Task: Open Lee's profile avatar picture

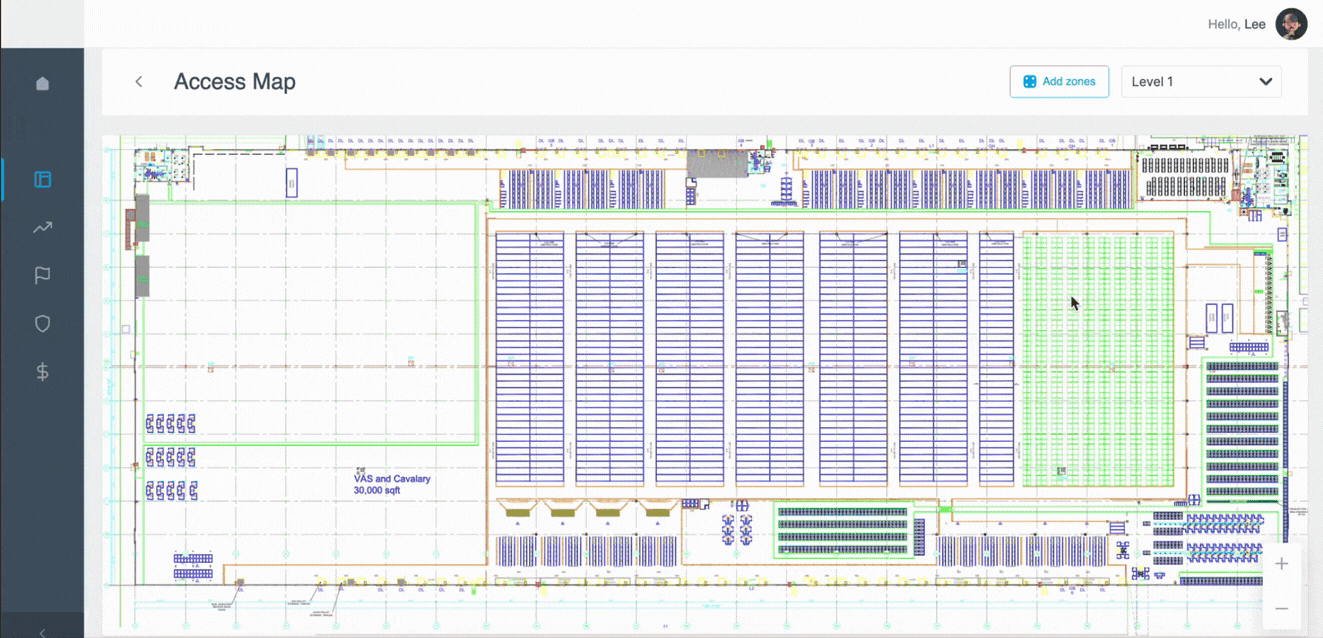Action: pyautogui.click(x=1291, y=24)
